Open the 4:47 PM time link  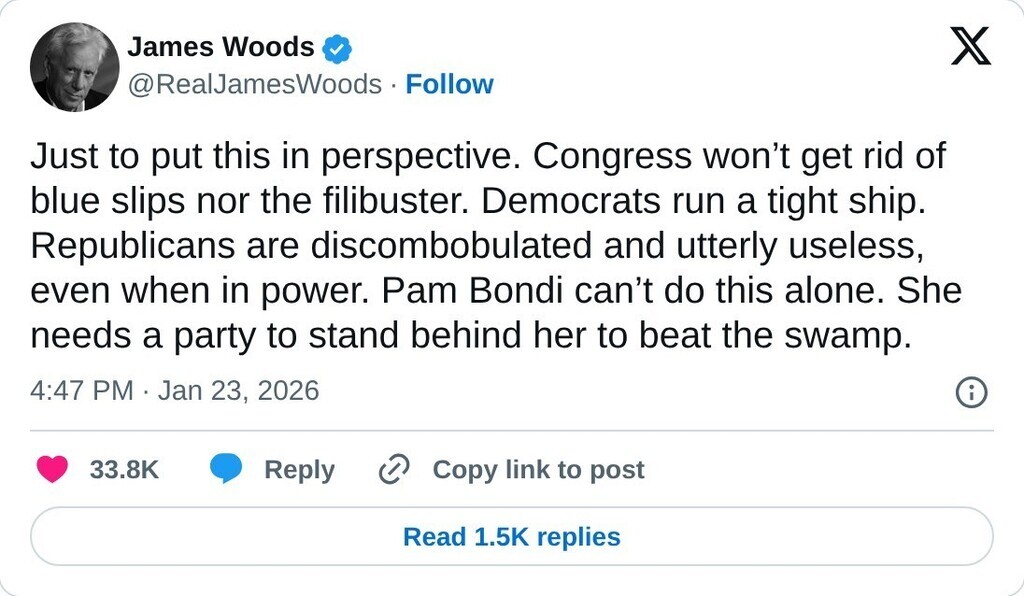[81, 390]
